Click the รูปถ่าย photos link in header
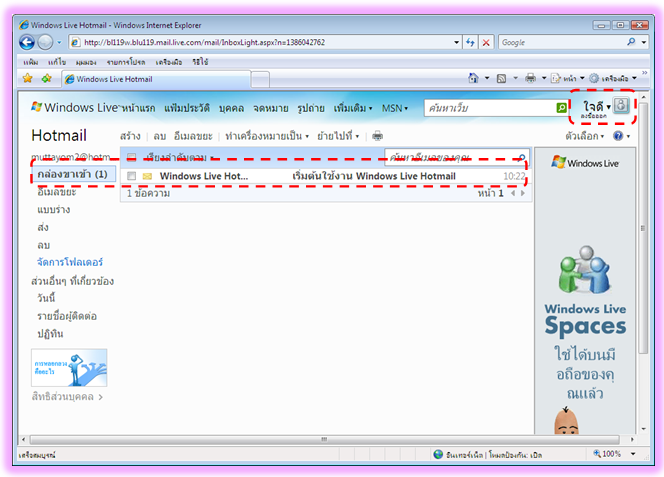The width and height of the screenshot is (664, 477). tap(311, 108)
